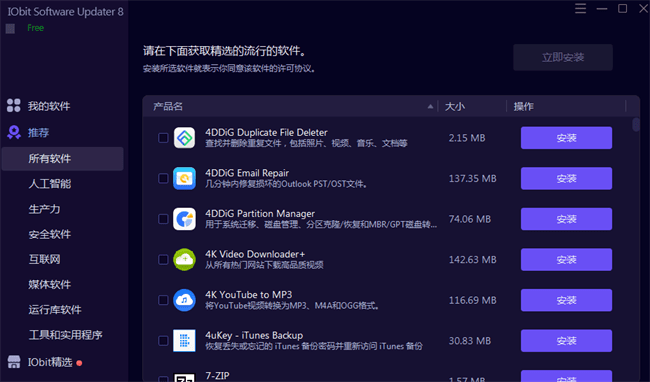
Task: Install 4DDiG Email Repair
Action: [566, 179]
